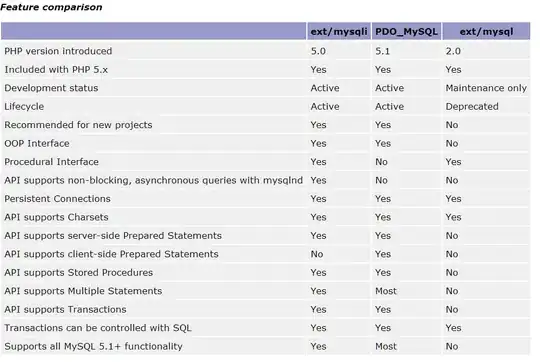Click the ext/mysql column header
This screenshot has width=540, height=362.
tap(486, 32)
